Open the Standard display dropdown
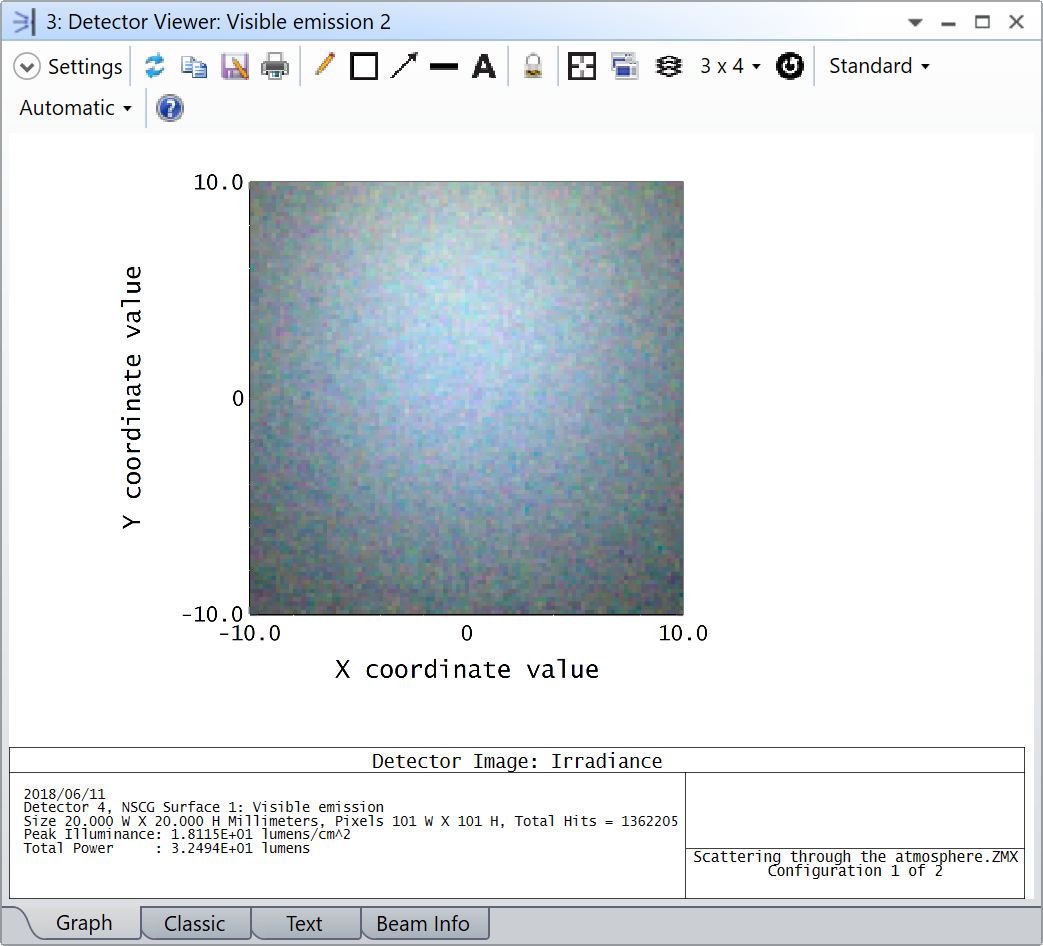The width and height of the screenshot is (1043, 946). 877,66
